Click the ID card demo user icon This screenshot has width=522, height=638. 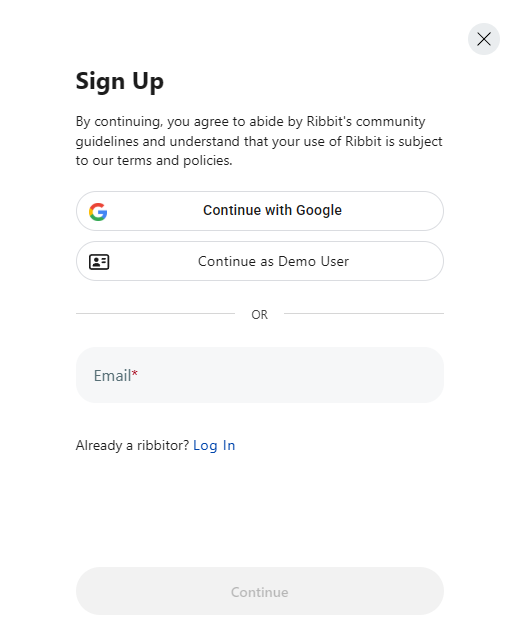click(x=99, y=262)
